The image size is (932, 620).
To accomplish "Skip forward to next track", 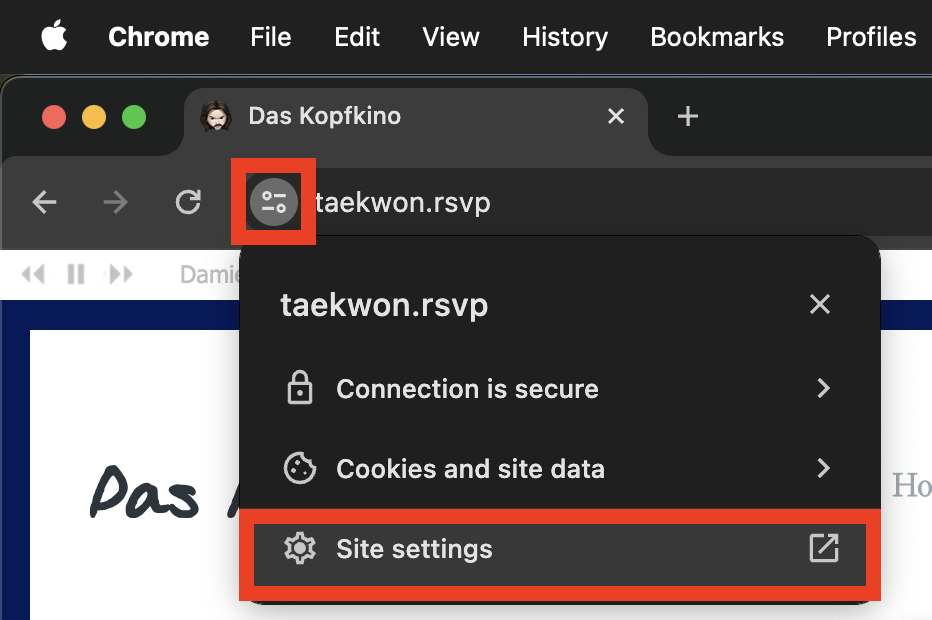I will (121, 274).
